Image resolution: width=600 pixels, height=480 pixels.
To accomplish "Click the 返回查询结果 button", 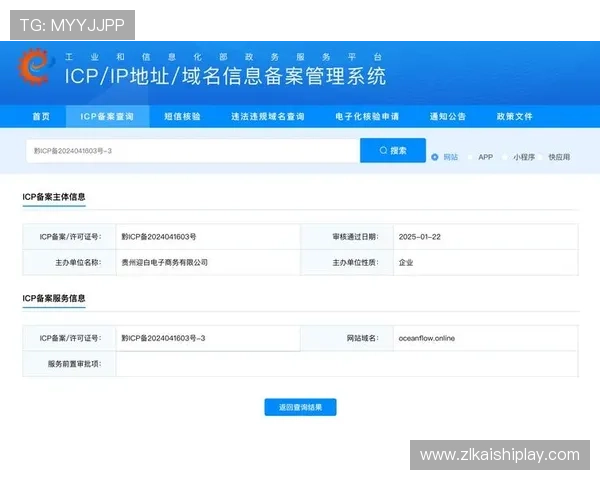I will [x=300, y=407].
